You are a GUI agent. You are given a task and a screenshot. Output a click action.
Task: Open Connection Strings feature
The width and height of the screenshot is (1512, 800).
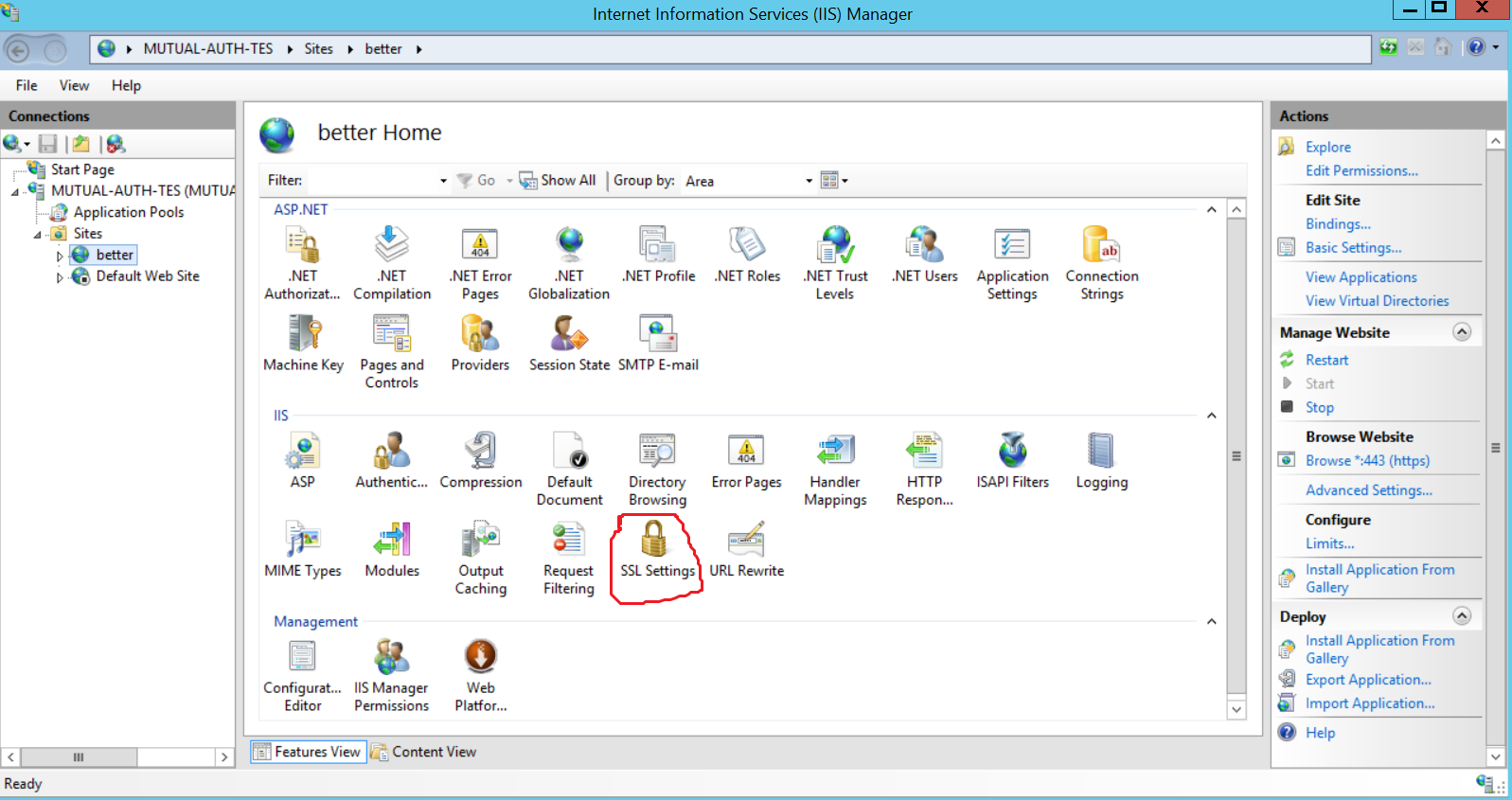pyautogui.click(x=1101, y=263)
